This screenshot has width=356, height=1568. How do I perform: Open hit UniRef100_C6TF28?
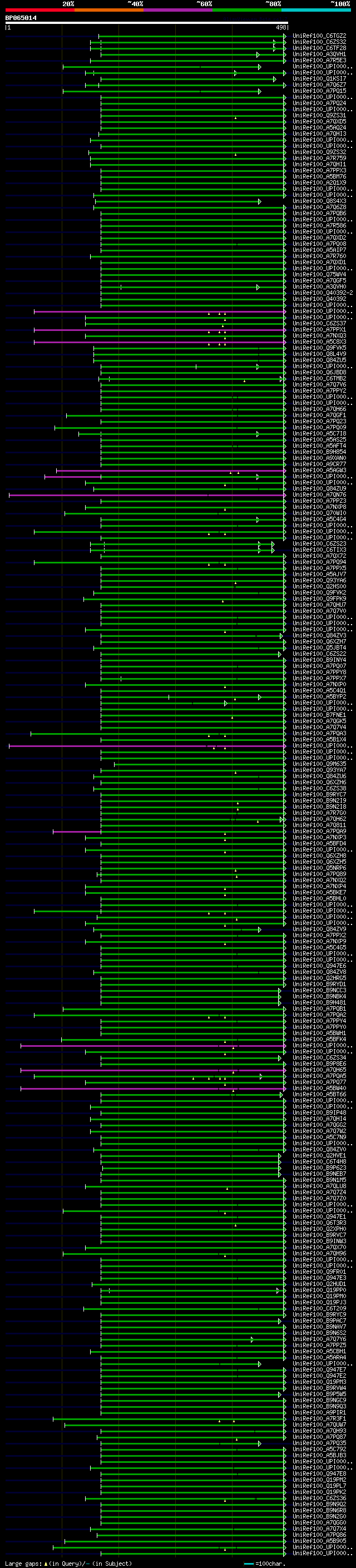point(319,48)
